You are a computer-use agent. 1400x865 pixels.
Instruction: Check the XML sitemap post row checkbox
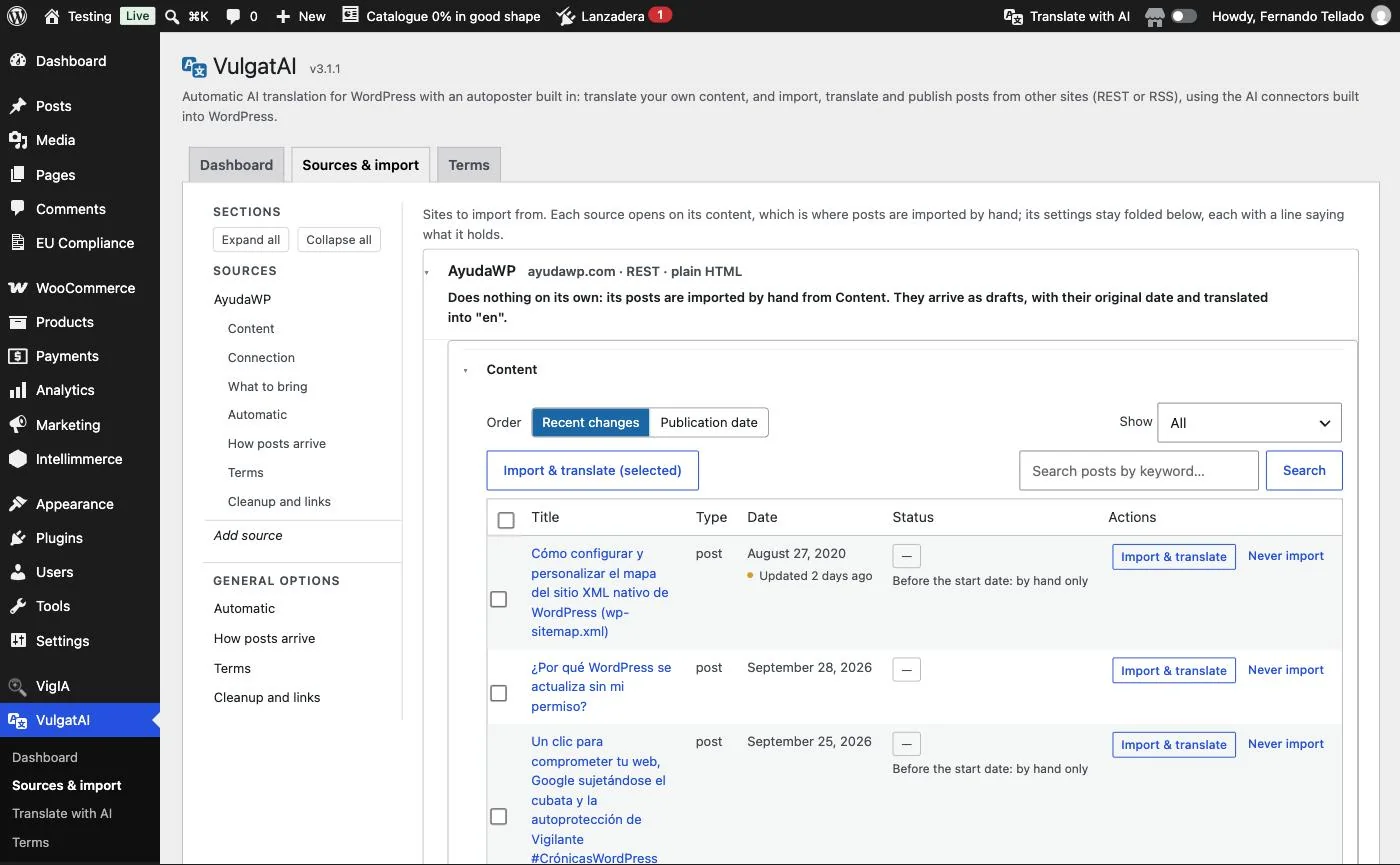499,599
